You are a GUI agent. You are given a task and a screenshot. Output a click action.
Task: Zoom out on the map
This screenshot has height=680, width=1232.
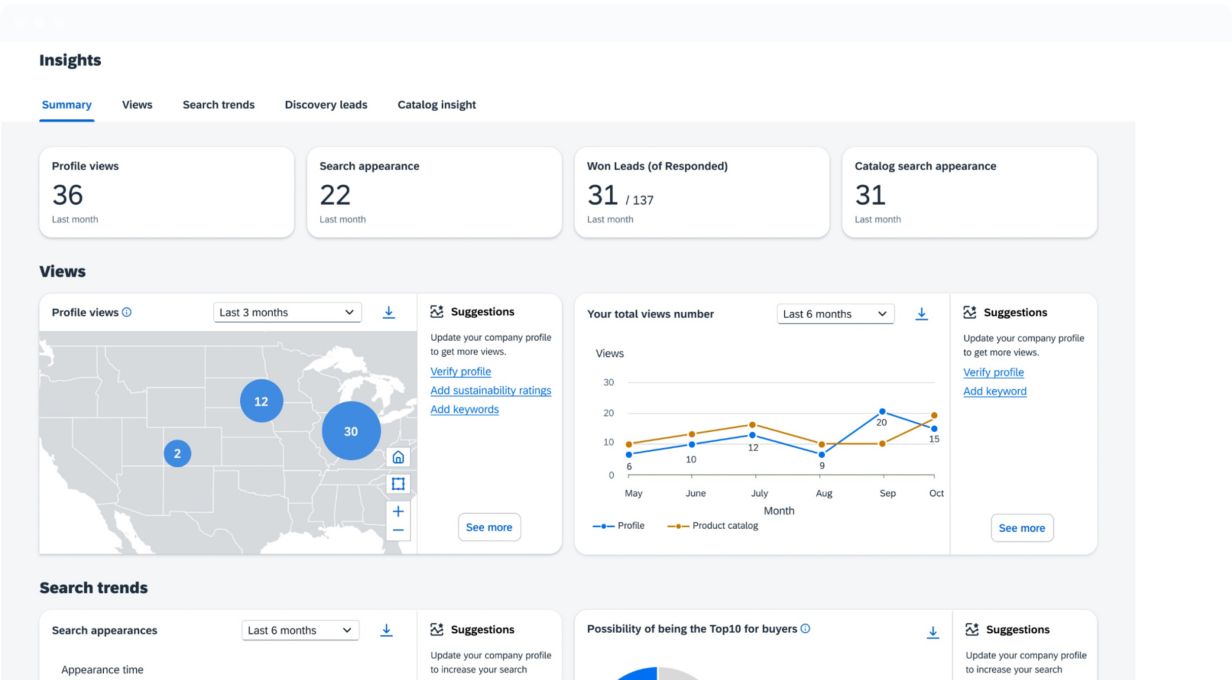398,530
